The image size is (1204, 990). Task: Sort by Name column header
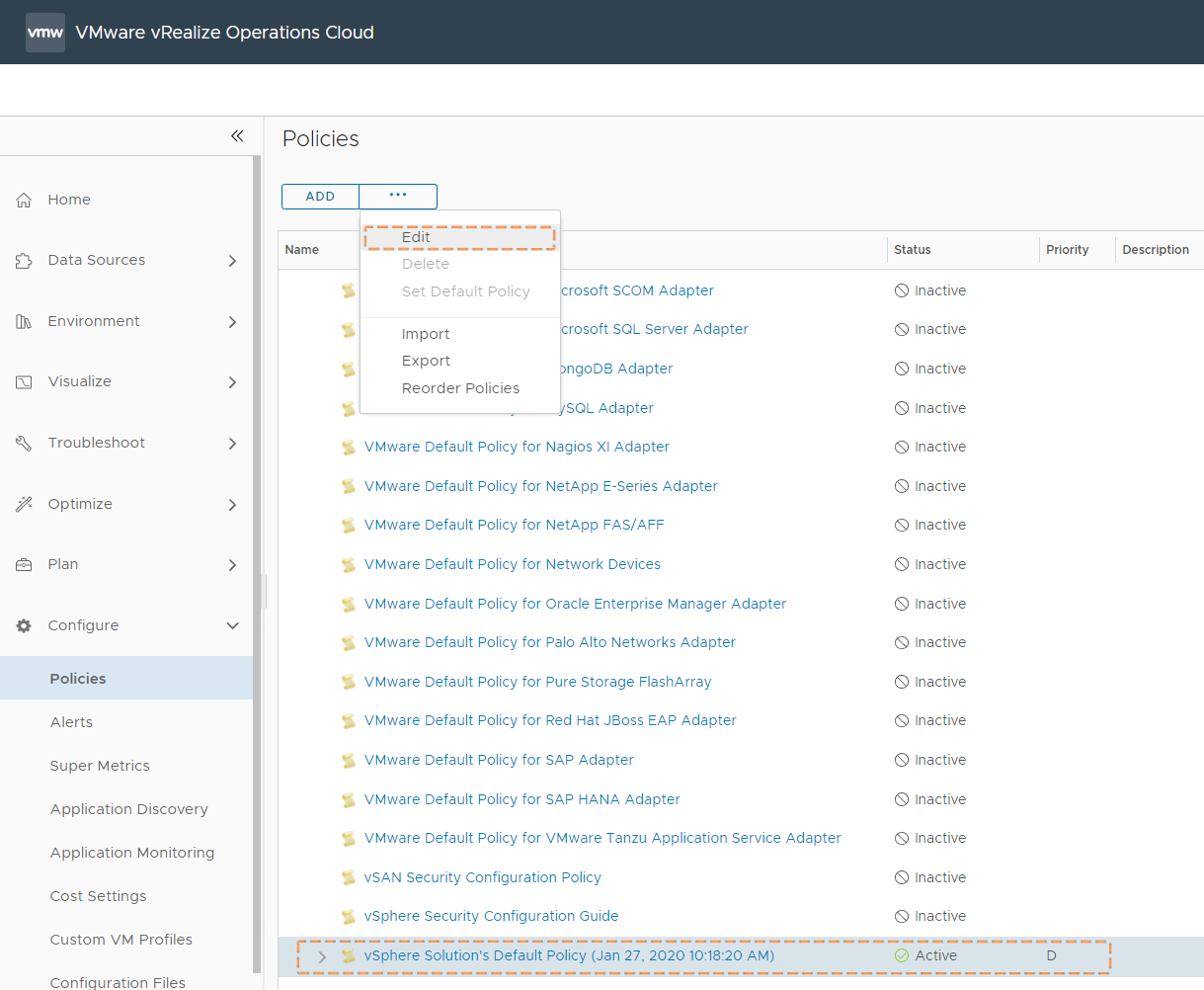click(x=302, y=250)
